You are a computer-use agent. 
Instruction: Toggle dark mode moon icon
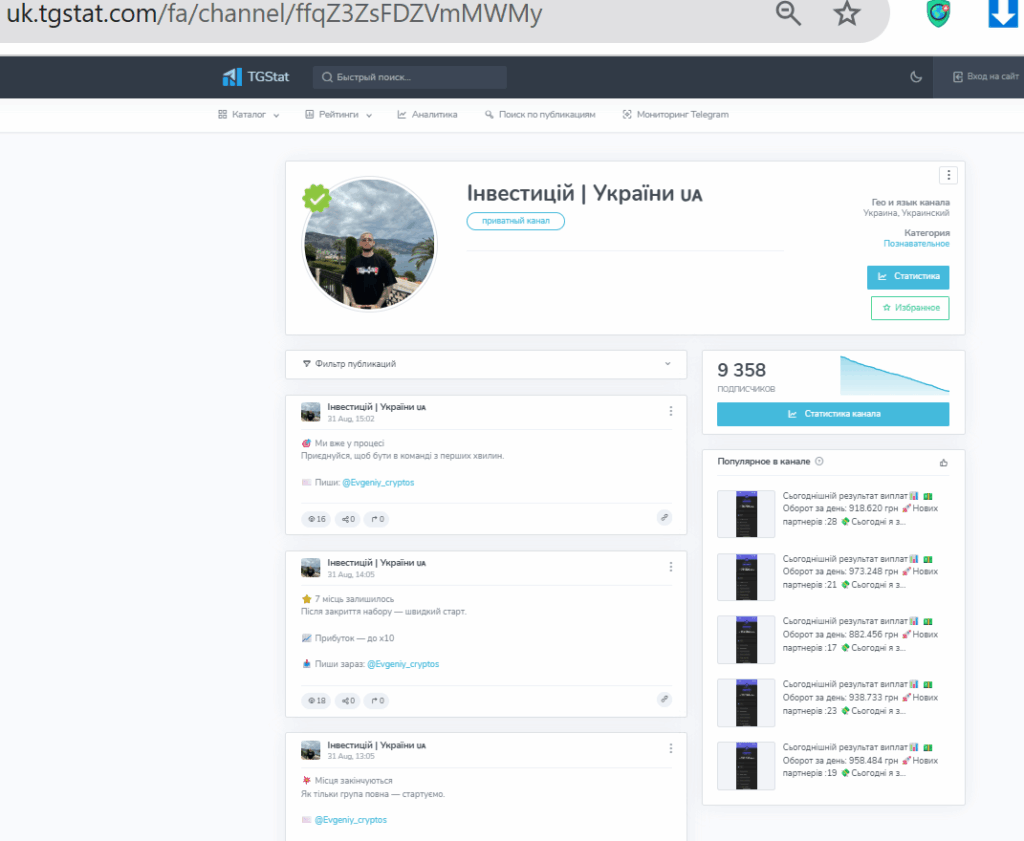(x=916, y=77)
